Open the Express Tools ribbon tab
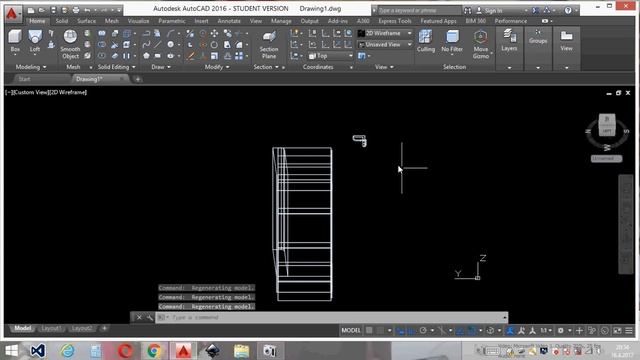This screenshot has height=360, width=640. [395, 21]
